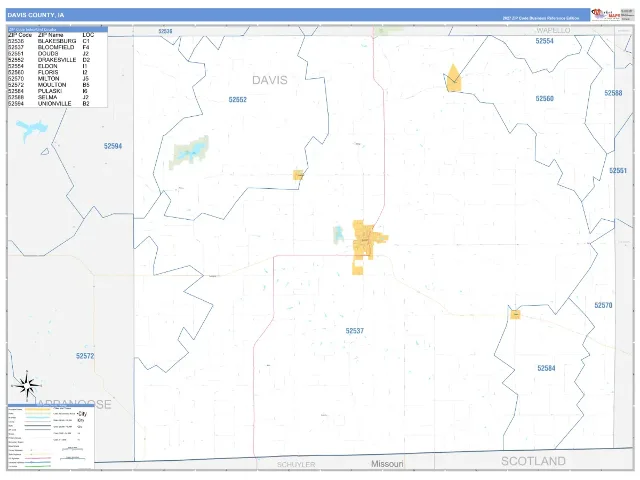Screen dimensions: 640x480
Task: Click the 52537 ZIP label on the map
Action: click(354, 331)
